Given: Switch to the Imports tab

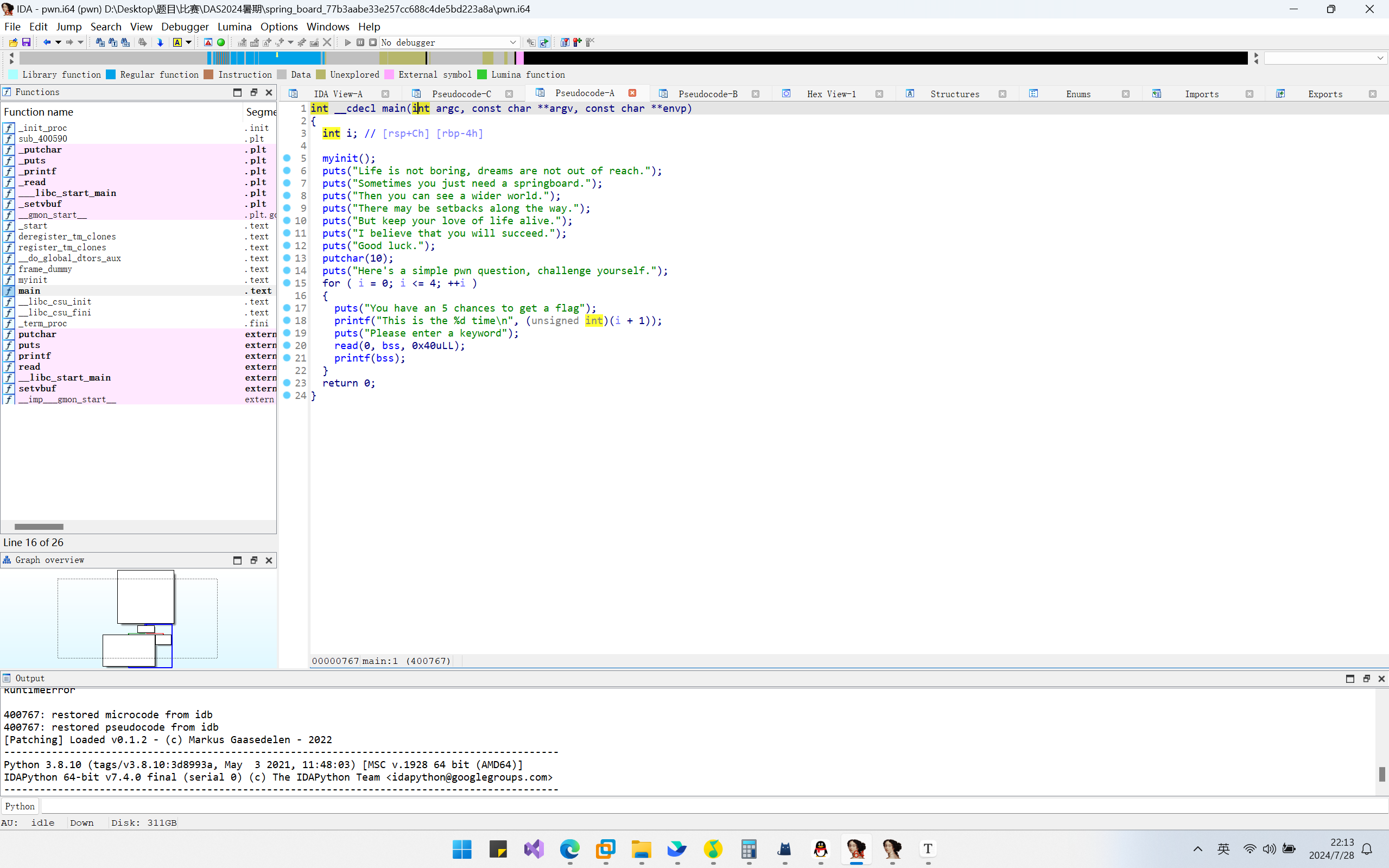Looking at the screenshot, I should click(1201, 93).
